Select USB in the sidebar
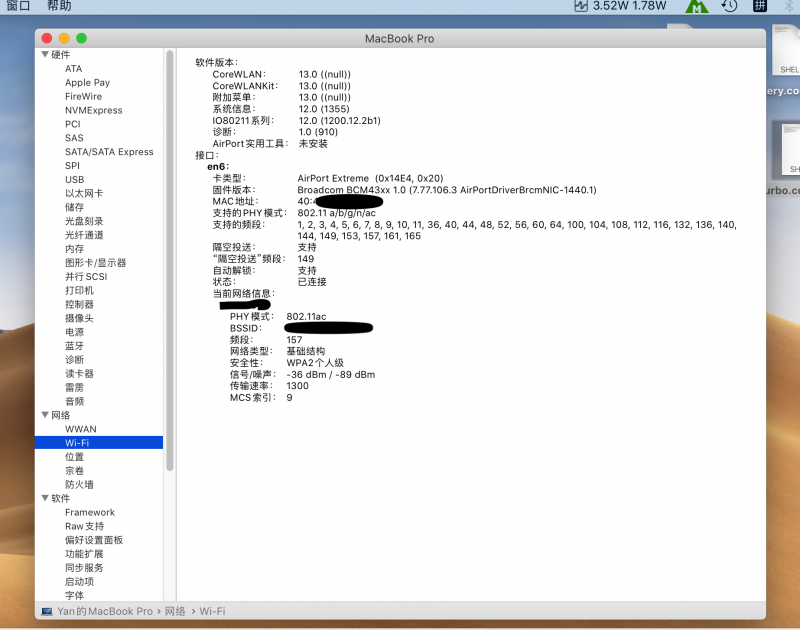Viewport: 800px width, 630px height. tap(74, 180)
